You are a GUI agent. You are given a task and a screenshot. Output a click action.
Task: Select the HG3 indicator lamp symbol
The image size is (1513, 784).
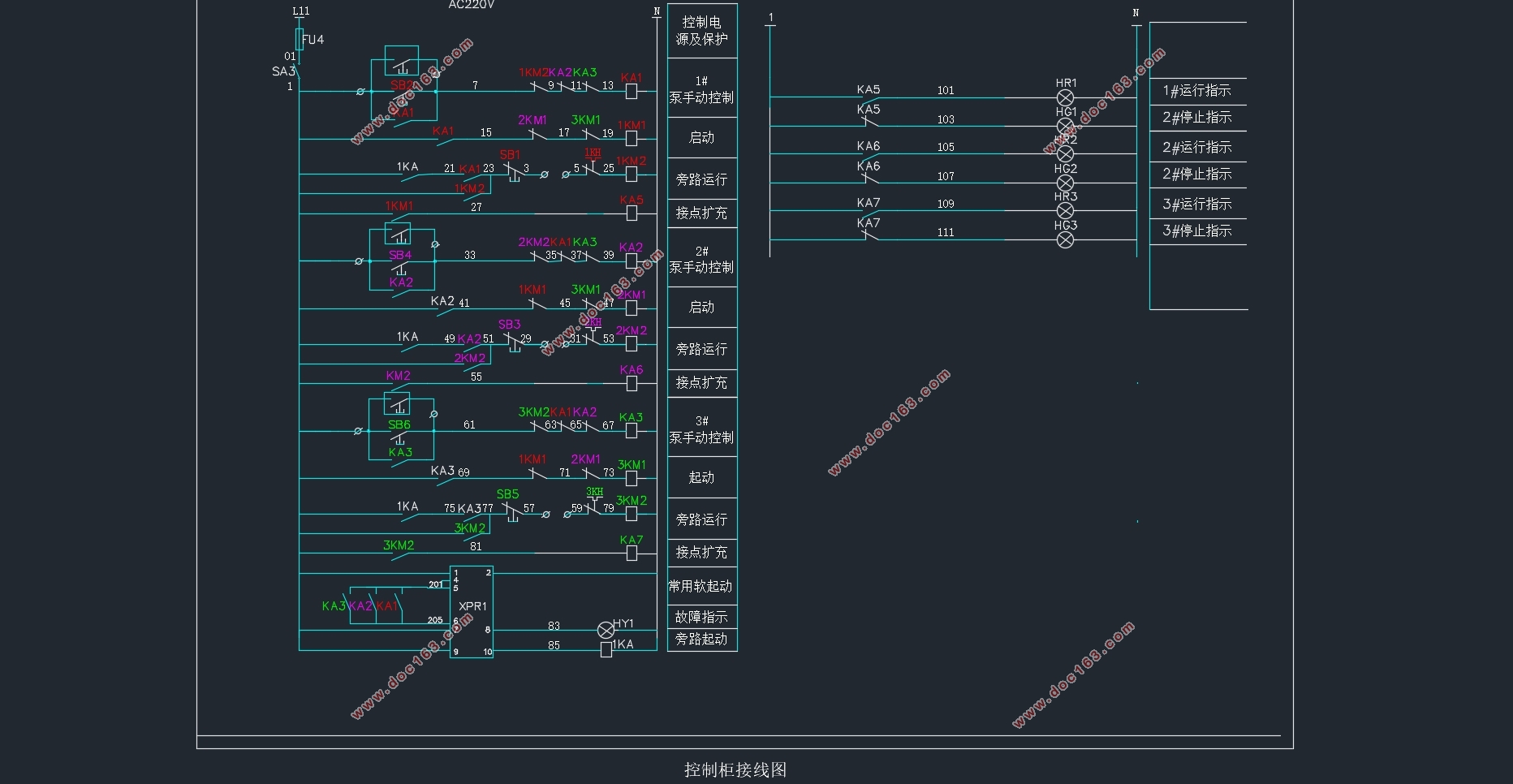pyautogui.click(x=1066, y=239)
